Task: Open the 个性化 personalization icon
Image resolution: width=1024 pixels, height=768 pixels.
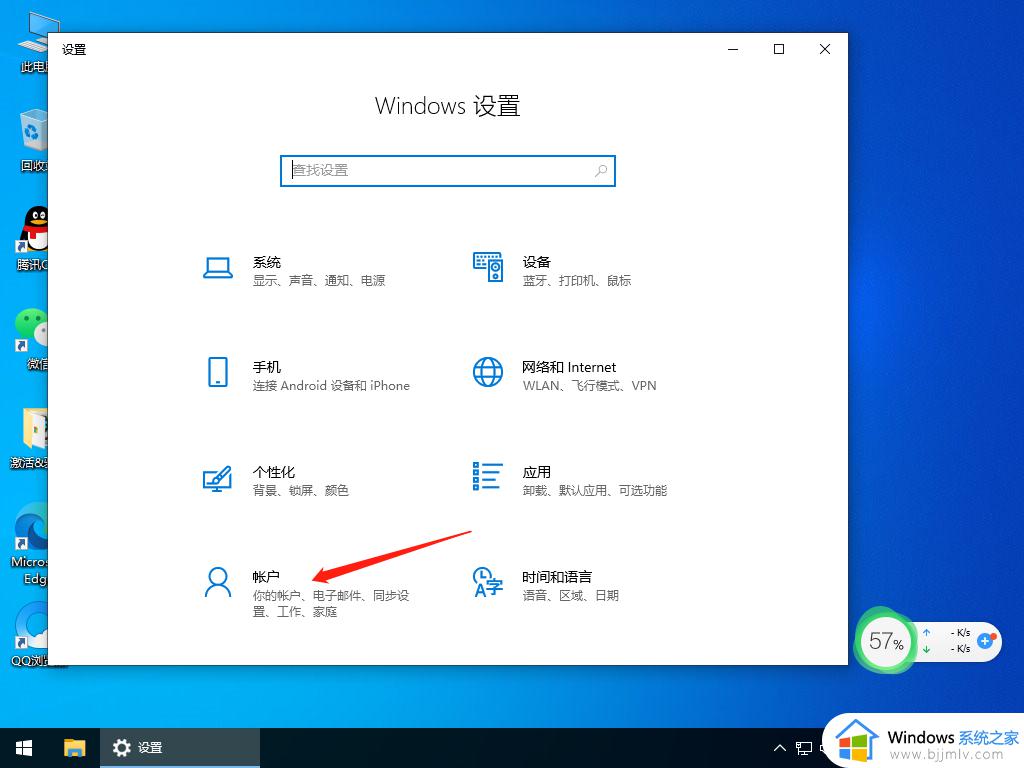Action: point(217,478)
